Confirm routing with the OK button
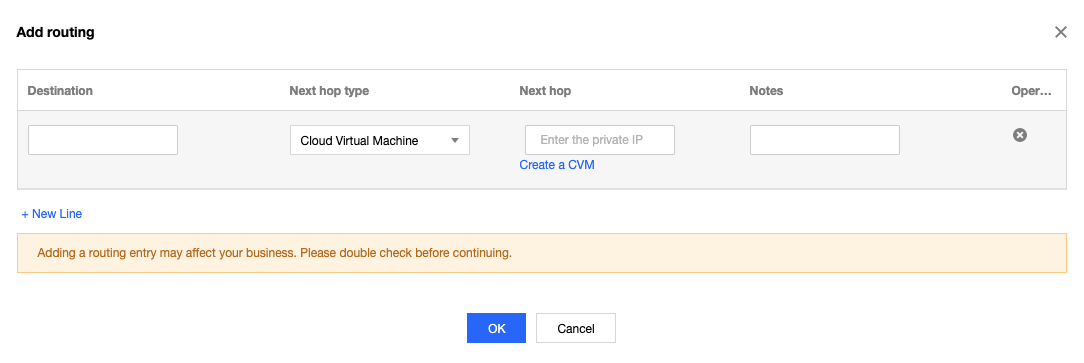 (496, 328)
